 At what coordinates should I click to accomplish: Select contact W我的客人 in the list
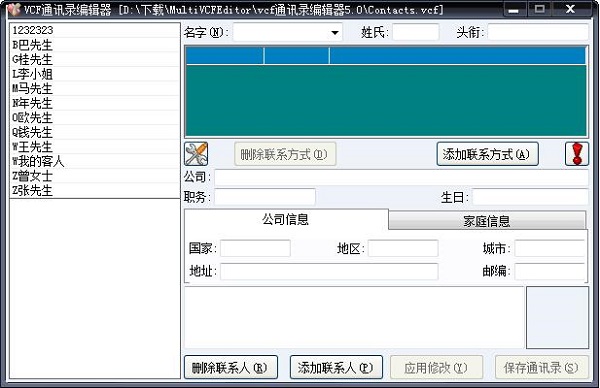coord(95,161)
